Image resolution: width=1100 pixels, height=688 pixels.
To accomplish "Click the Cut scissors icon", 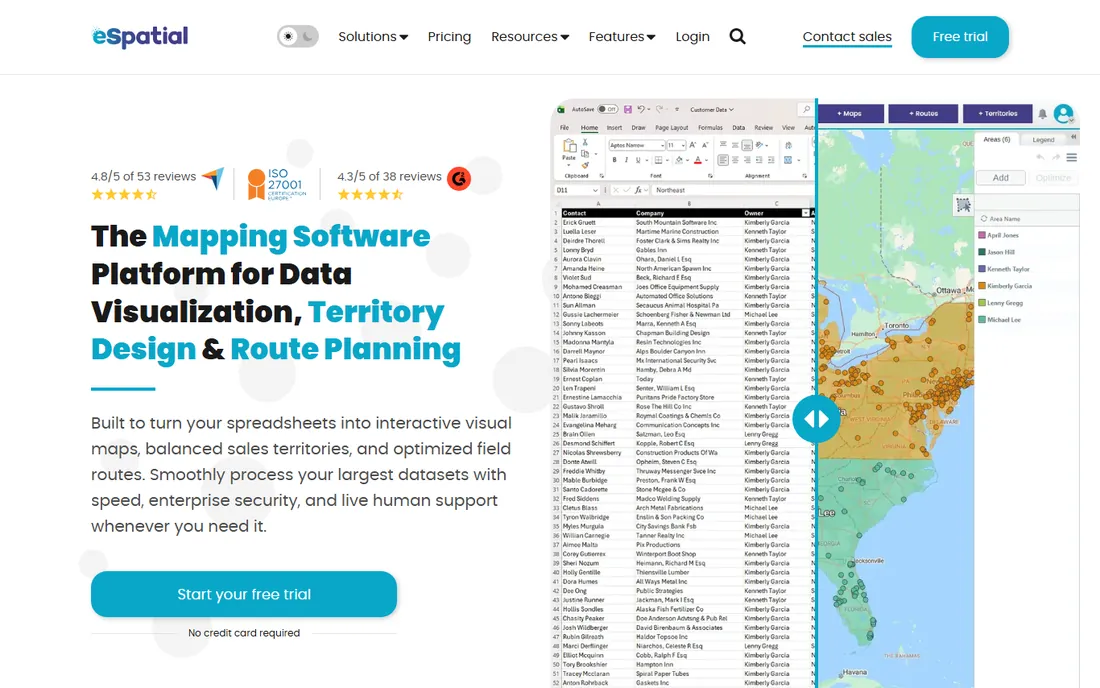I will (x=585, y=142).
